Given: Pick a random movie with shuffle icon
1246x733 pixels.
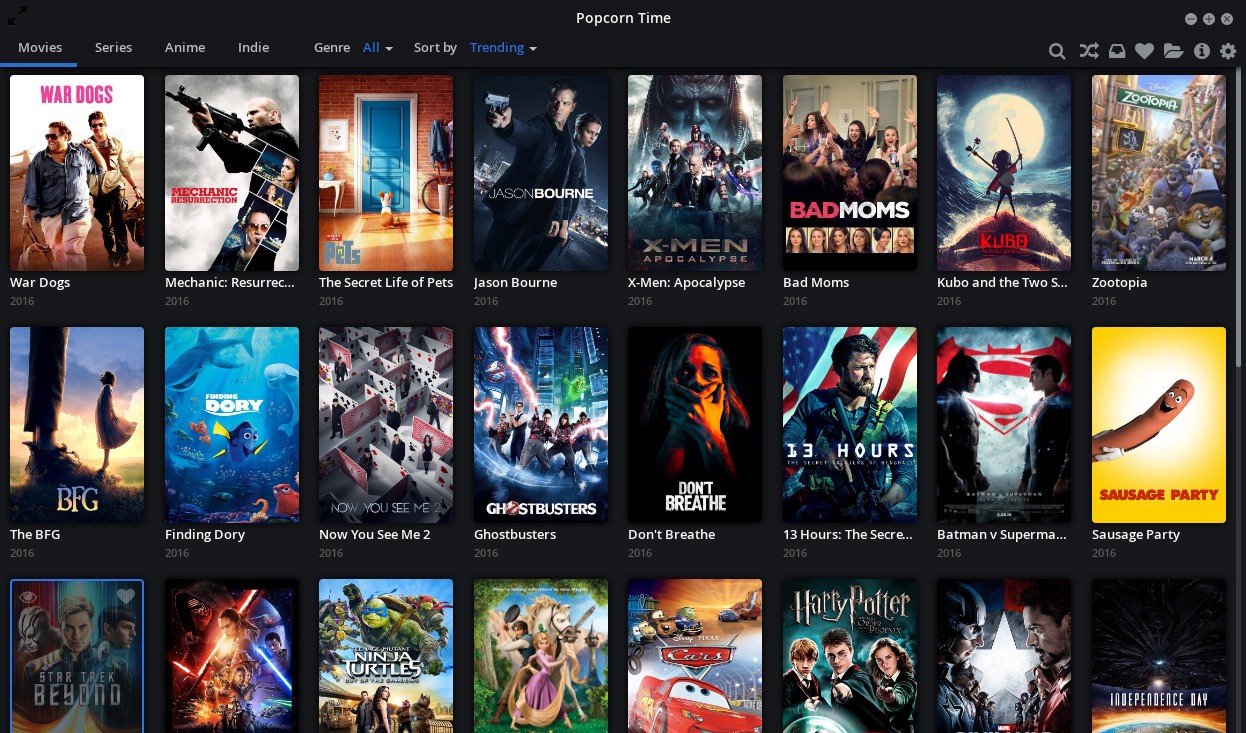Looking at the screenshot, I should (x=1088, y=51).
